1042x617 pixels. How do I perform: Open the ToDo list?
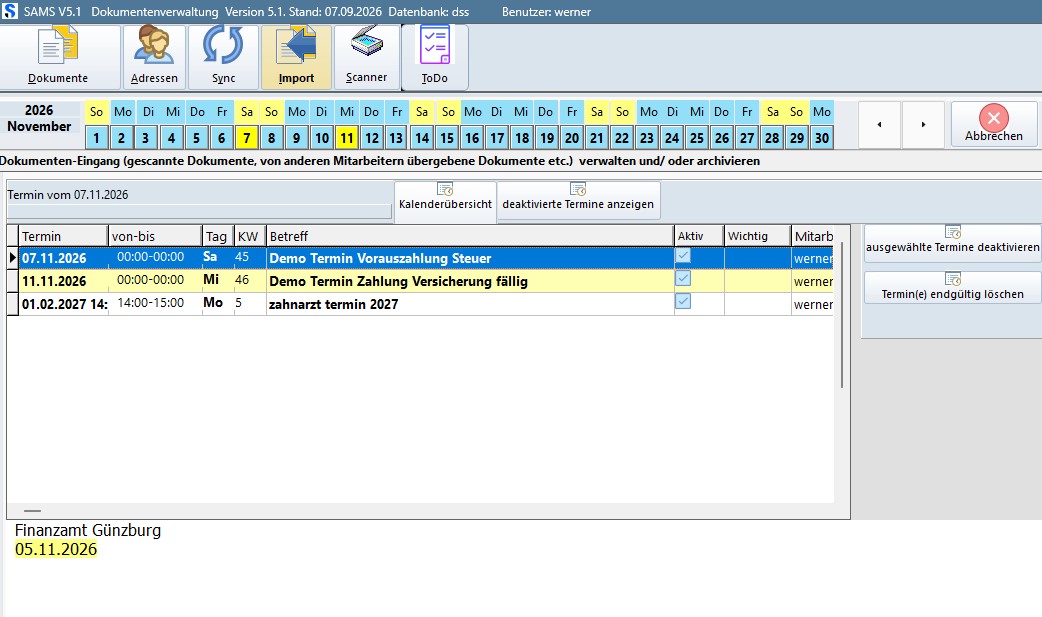tap(435, 57)
